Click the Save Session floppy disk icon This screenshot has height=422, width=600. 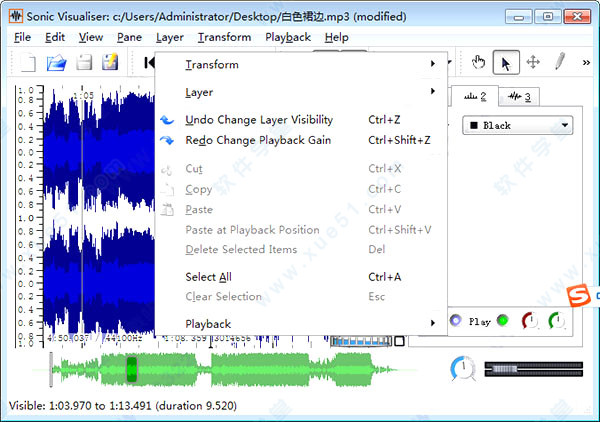pyautogui.click(x=83, y=62)
